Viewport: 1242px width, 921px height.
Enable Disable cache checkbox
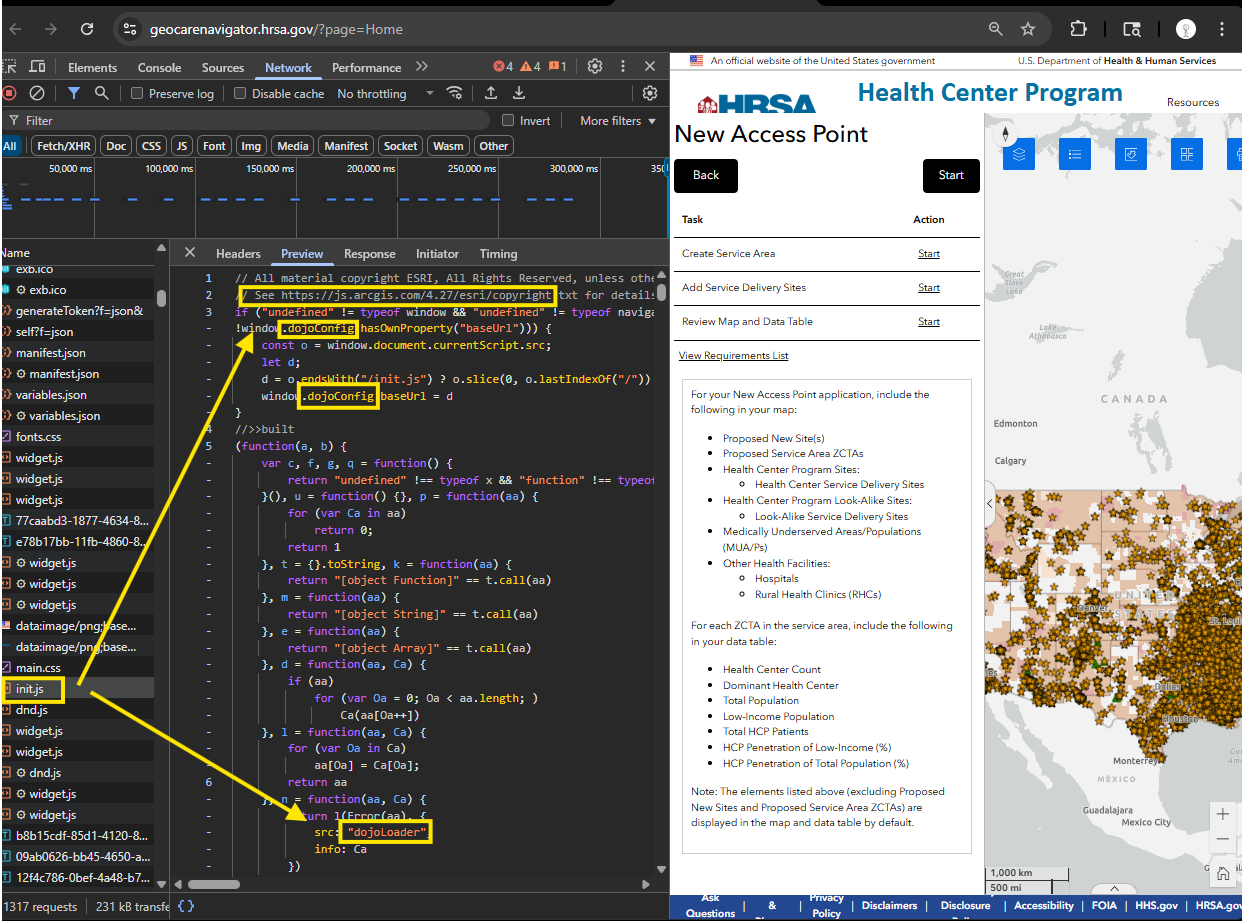click(240, 93)
